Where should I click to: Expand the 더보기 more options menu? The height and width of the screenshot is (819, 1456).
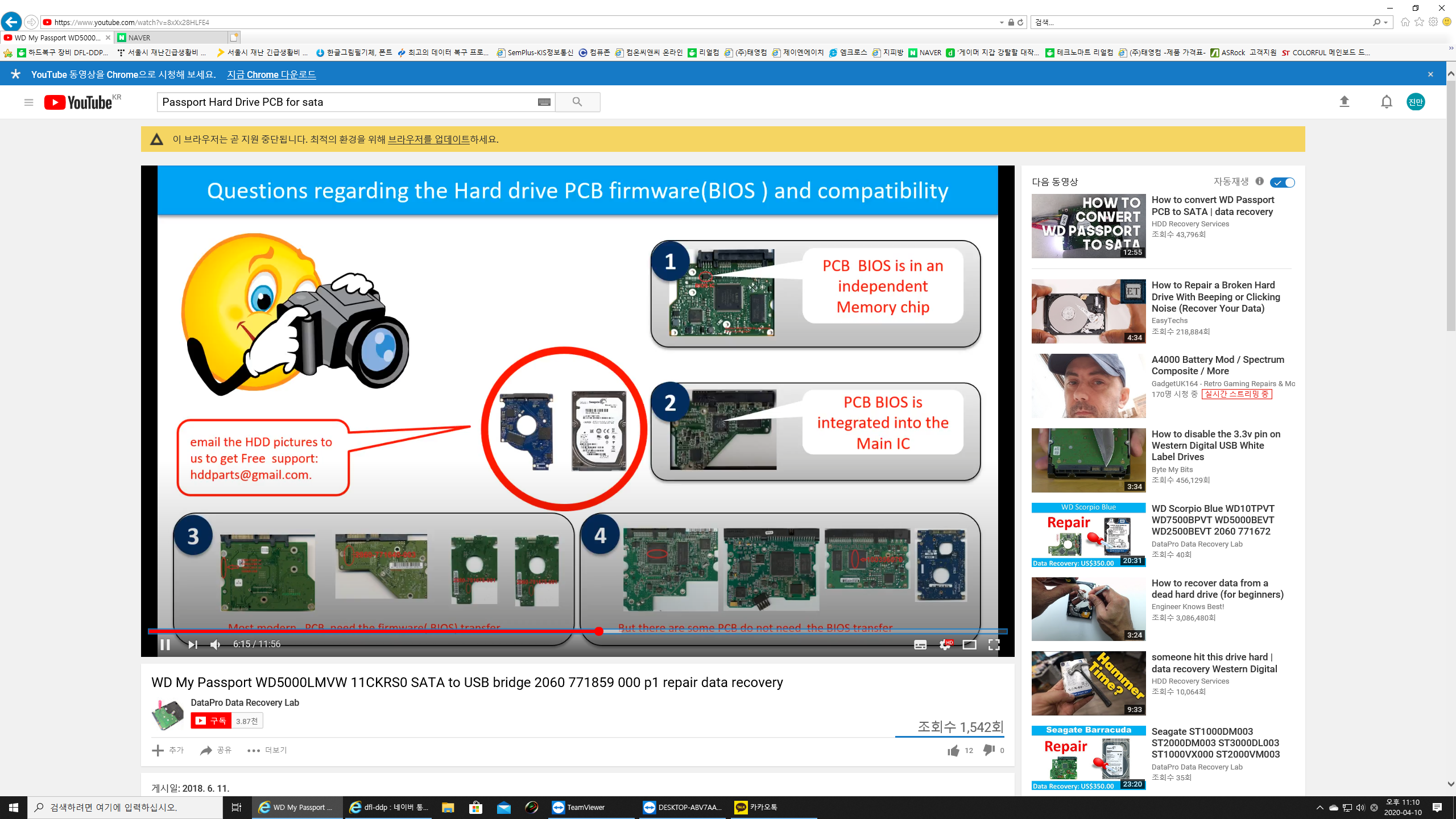coord(267,751)
